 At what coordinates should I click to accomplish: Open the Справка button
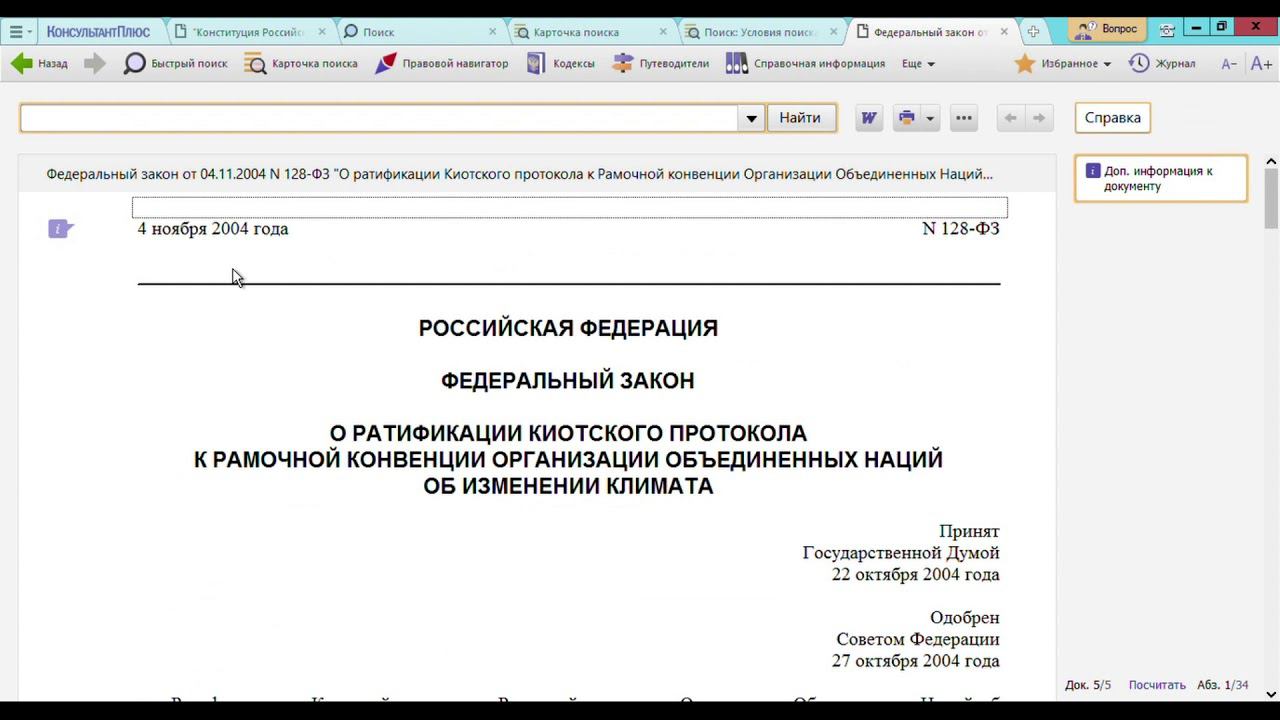[x=1112, y=118]
